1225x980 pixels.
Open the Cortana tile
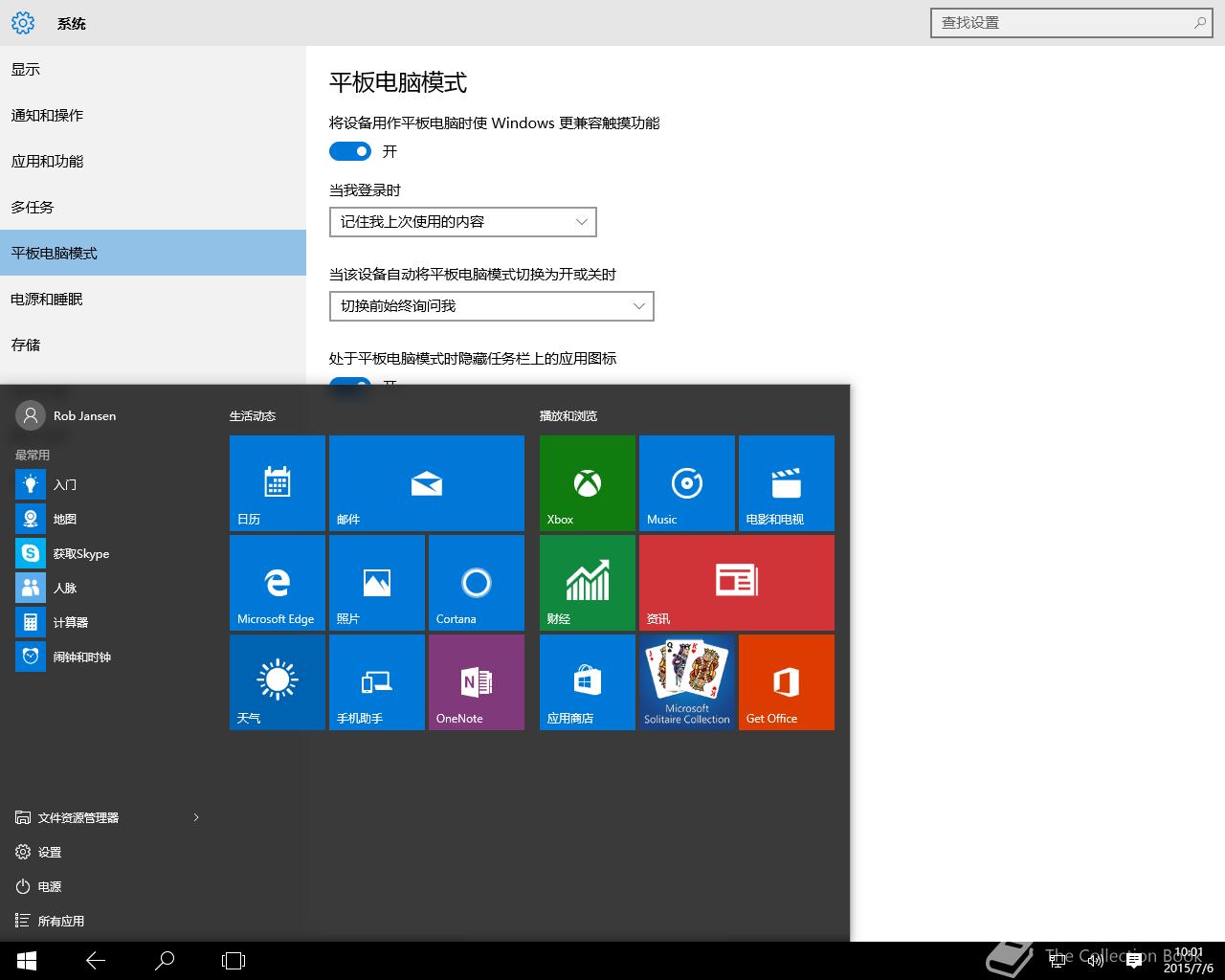[477, 583]
